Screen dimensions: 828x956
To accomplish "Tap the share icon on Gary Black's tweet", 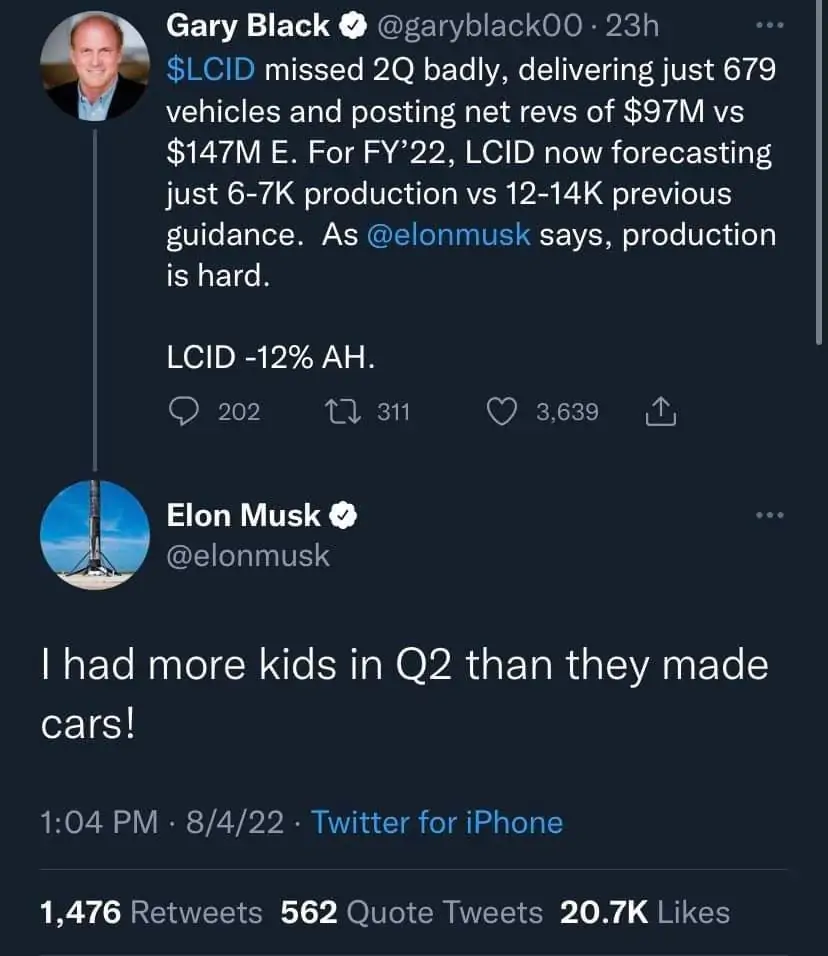I will coord(662,411).
